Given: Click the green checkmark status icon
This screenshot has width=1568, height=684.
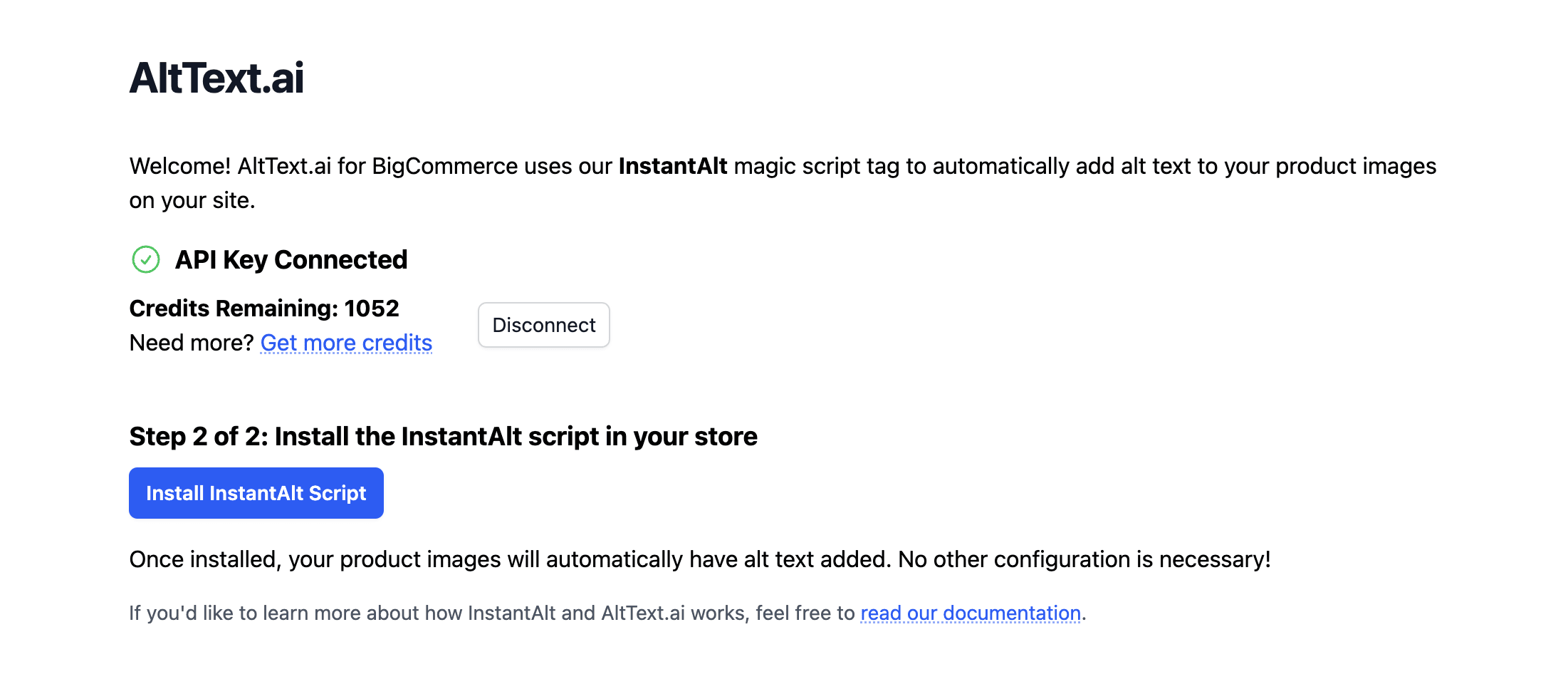Looking at the screenshot, I should [146, 259].
